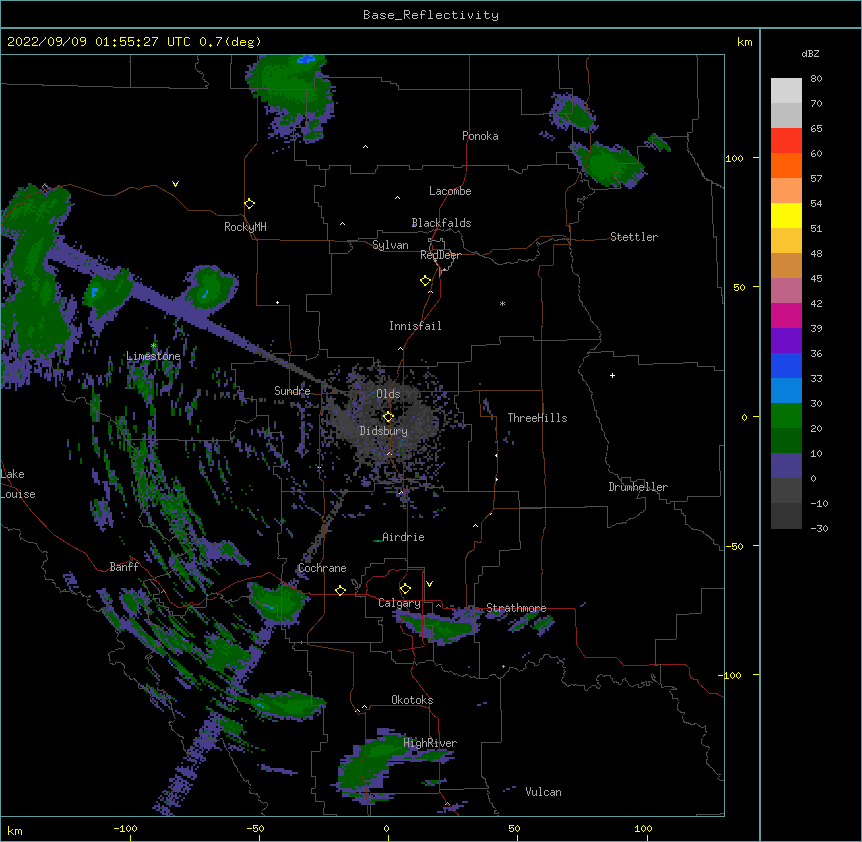862x842 pixels.
Task: Click the Strathmore town label
Action: click(x=516, y=608)
